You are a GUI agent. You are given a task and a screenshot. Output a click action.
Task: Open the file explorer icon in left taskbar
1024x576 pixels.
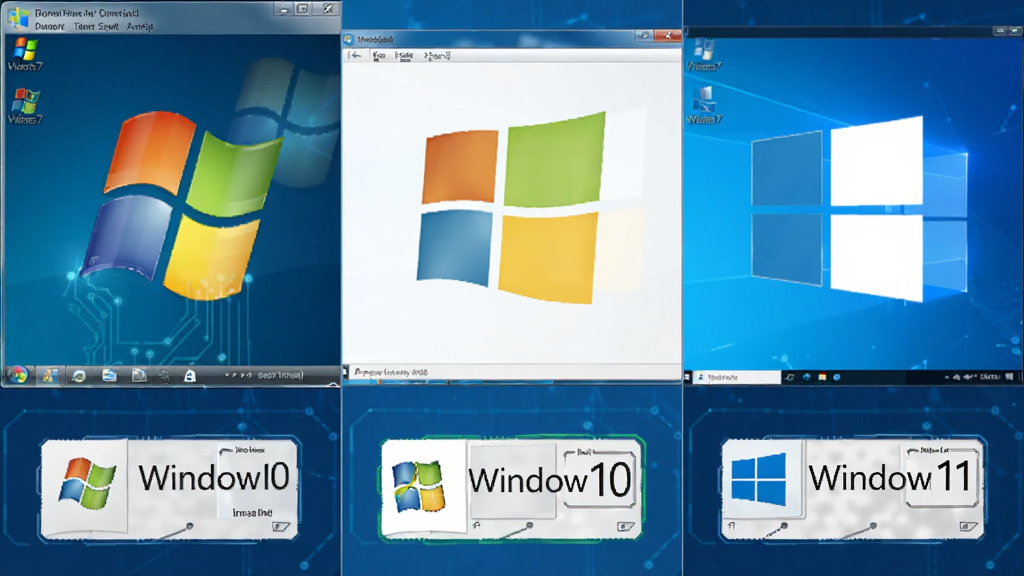[x=109, y=375]
